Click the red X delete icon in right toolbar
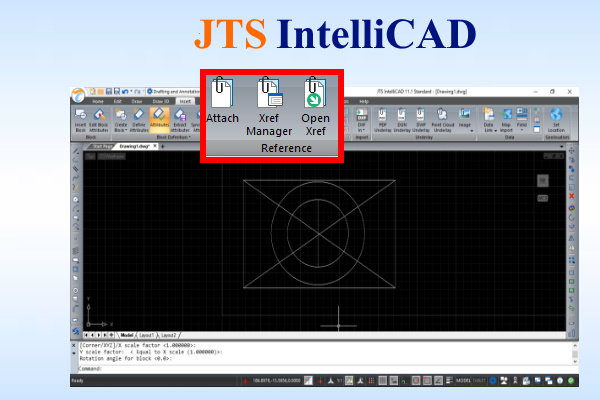The width and height of the screenshot is (600, 400). 572,196
